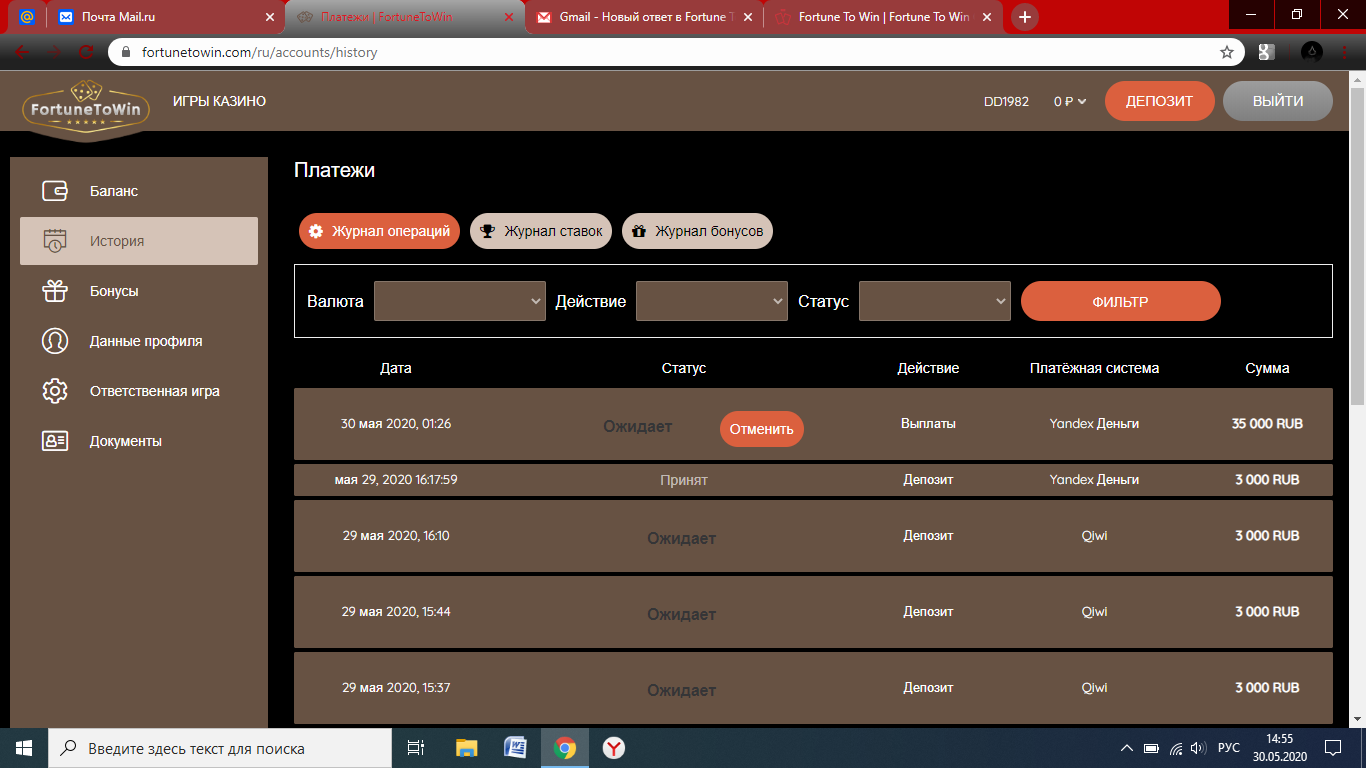Click the ID card icon beside Документы

[x=54, y=441]
